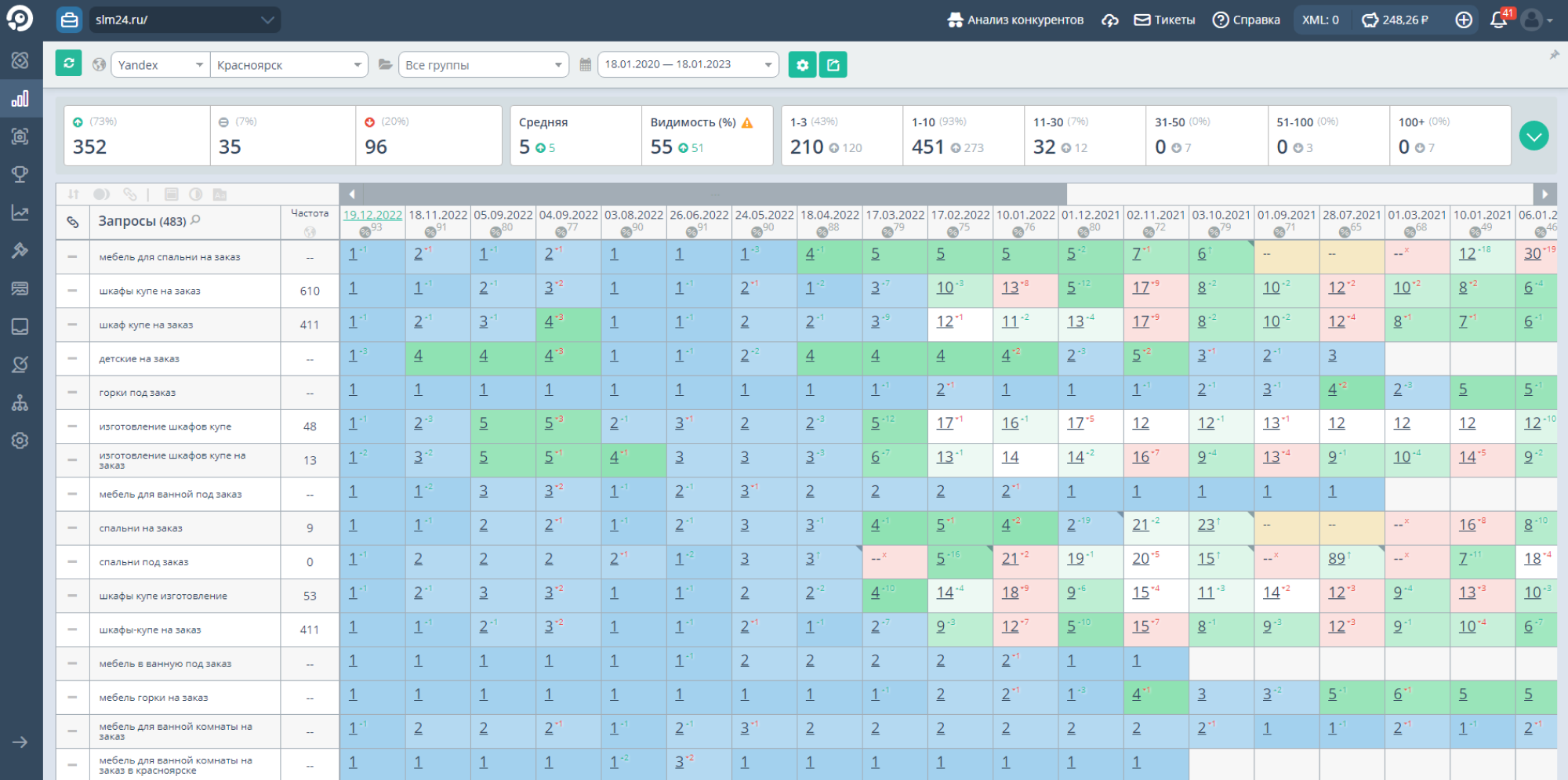Click the 248,26 ₽ balance item

coord(1395,20)
